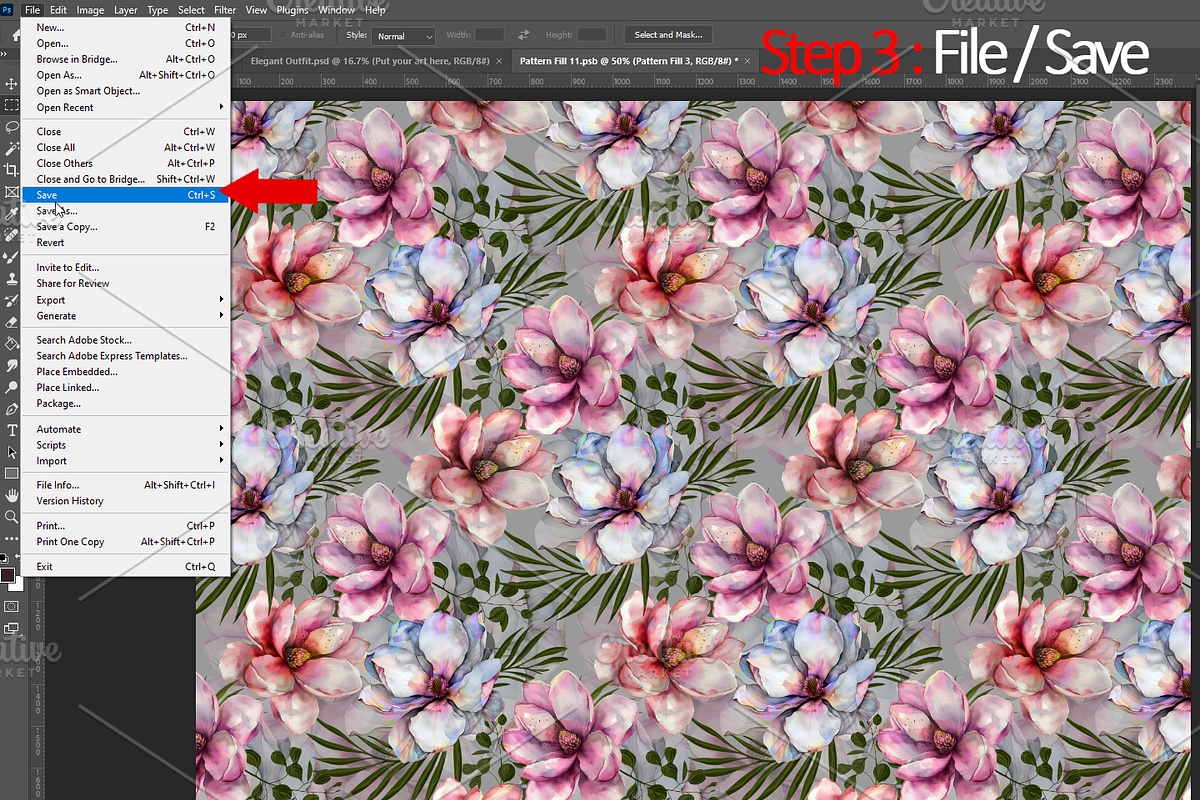The height and width of the screenshot is (800, 1200).
Task: Open the Style dropdown set to Normal
Action: [x=404, y=36]
